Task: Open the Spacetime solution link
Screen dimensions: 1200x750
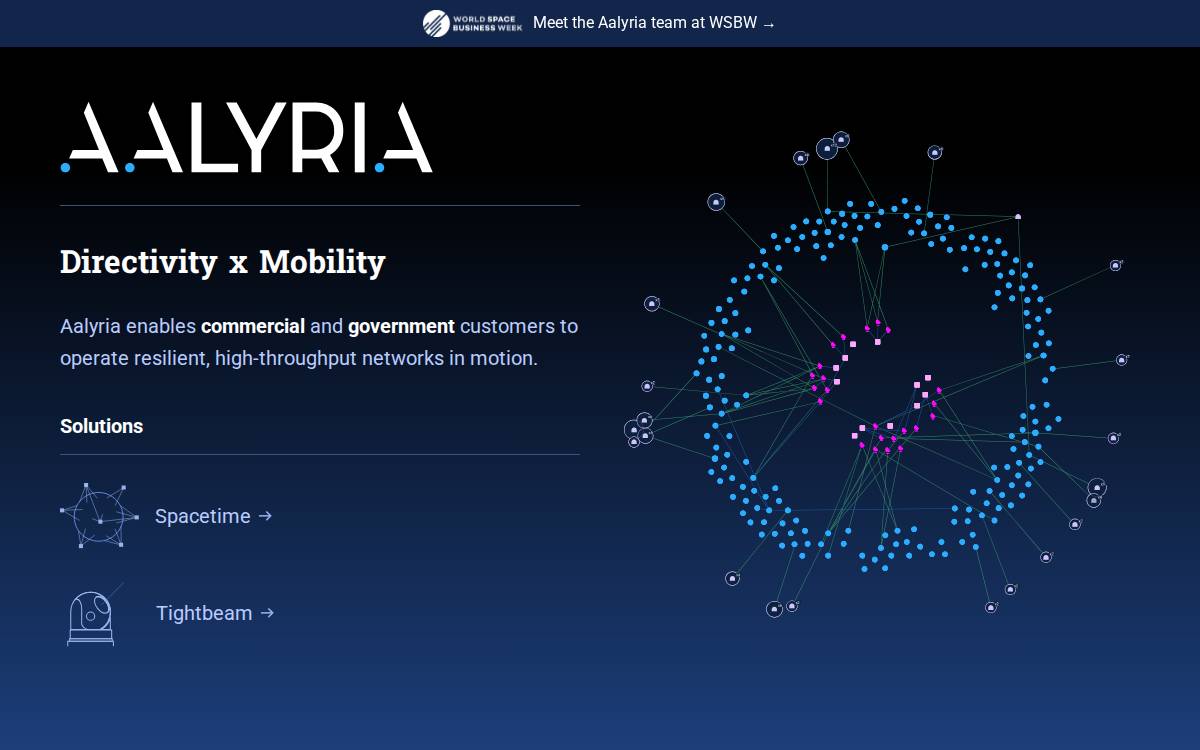Action: pos(213,516)
